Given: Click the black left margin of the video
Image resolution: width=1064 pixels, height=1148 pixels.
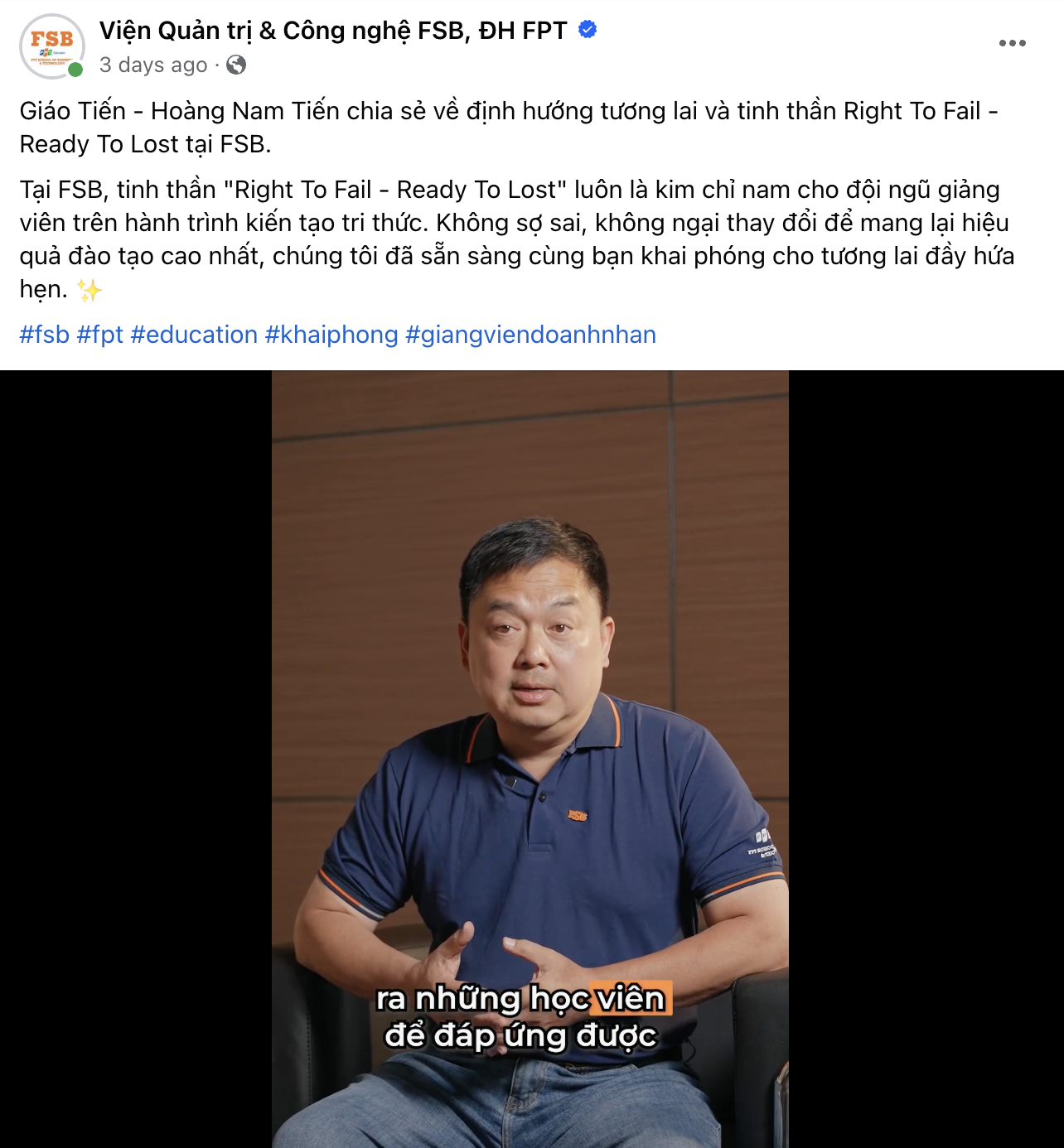Looking at the screenshot, I should (x=136, y=759).
